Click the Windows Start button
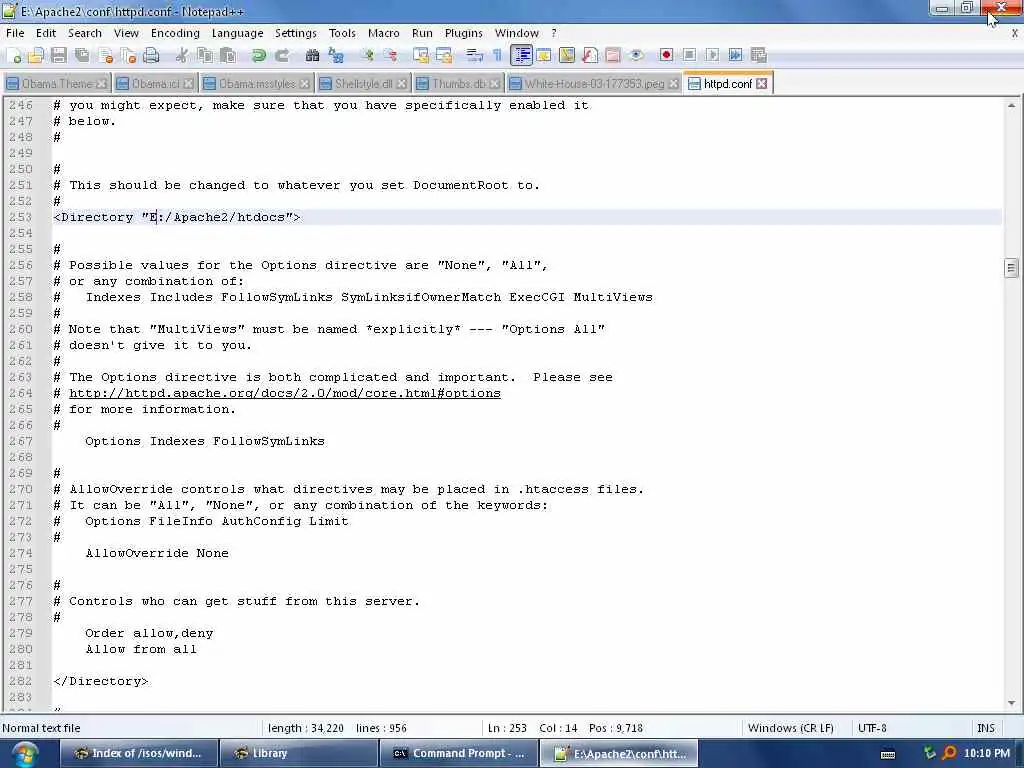 coord(25,754)
